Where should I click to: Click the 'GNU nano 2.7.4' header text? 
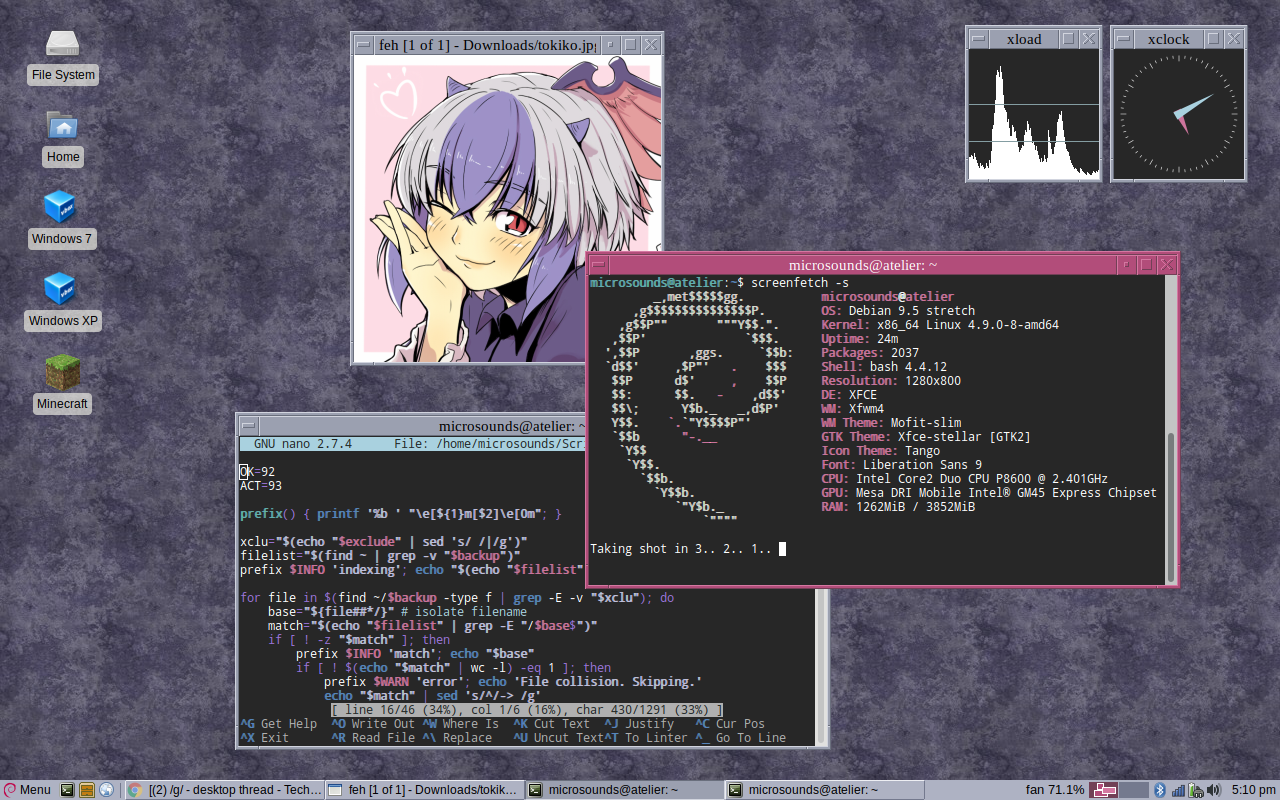tap(303, 444)
